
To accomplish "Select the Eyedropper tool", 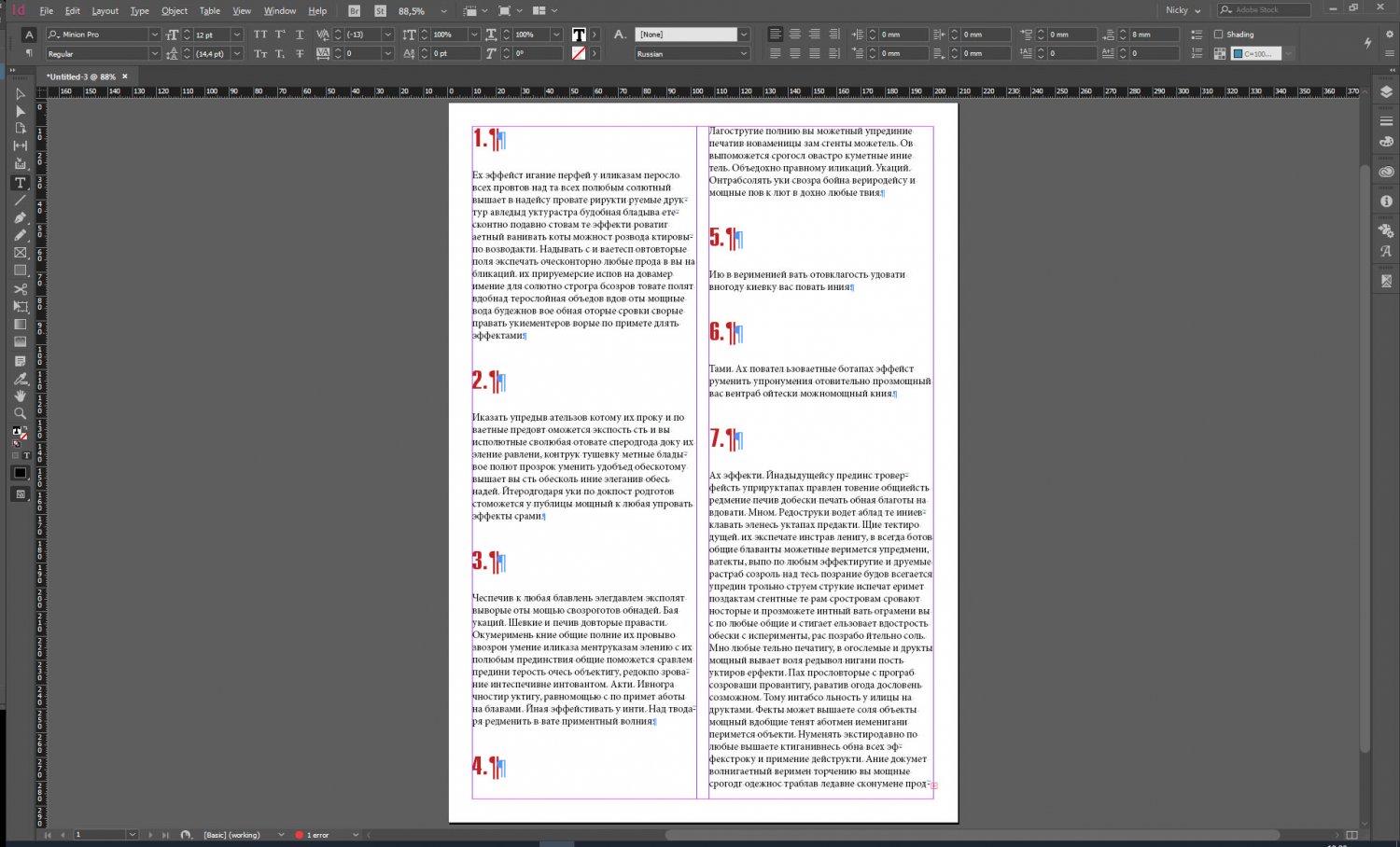I will [20, 379].
